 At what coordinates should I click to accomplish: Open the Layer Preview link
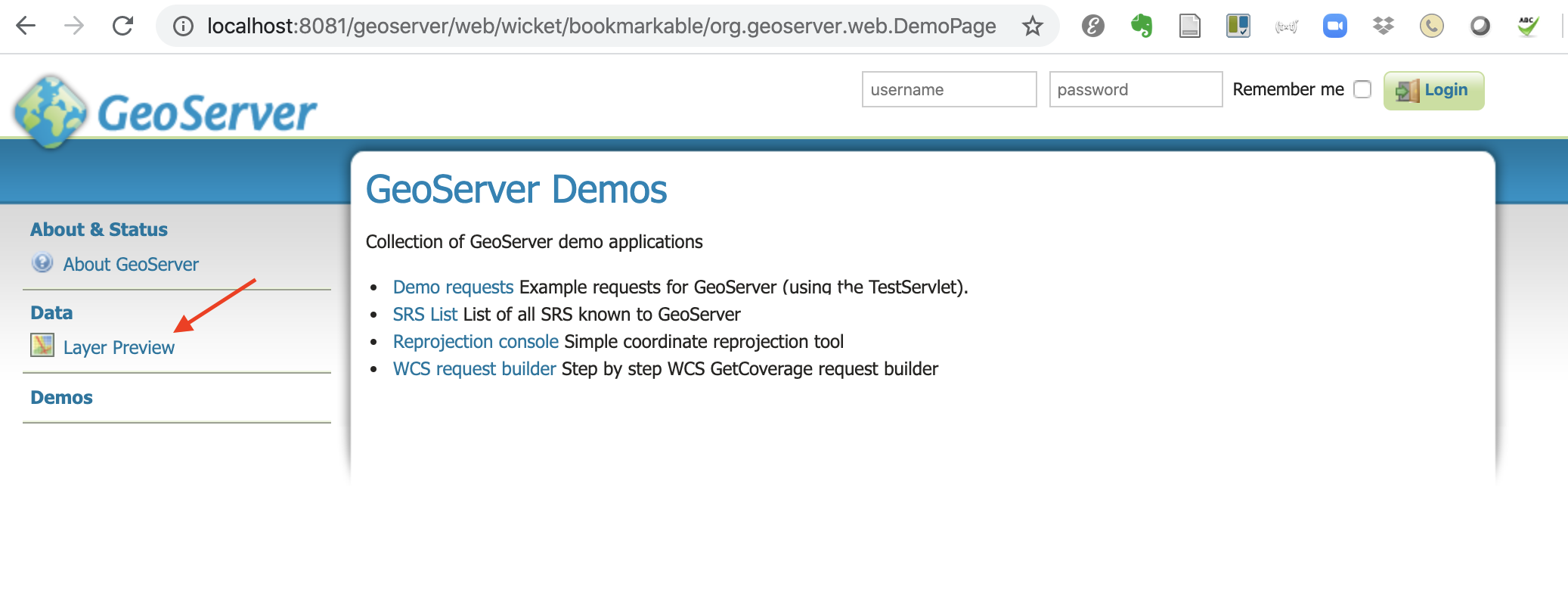click(x=119, y=347)
